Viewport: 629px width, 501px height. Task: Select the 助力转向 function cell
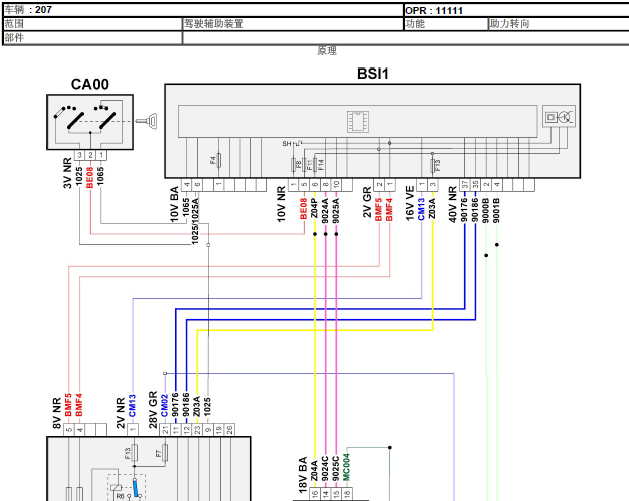coord(558,24)
